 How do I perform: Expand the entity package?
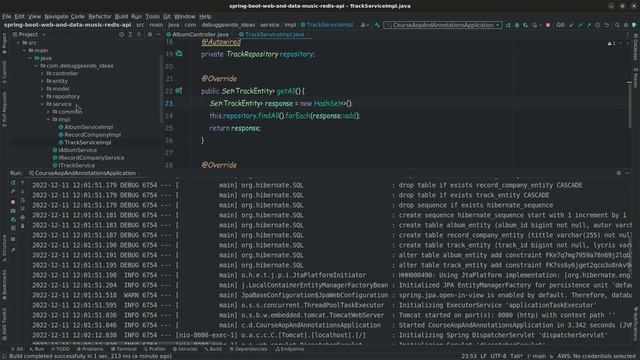tap(42, 81)
